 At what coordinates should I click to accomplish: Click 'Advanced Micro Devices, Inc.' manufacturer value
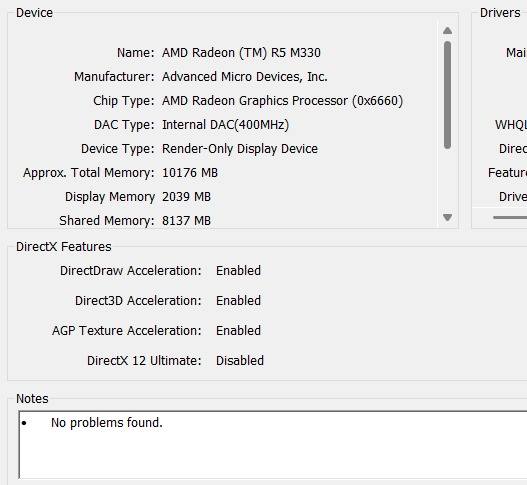pos(245,77)
